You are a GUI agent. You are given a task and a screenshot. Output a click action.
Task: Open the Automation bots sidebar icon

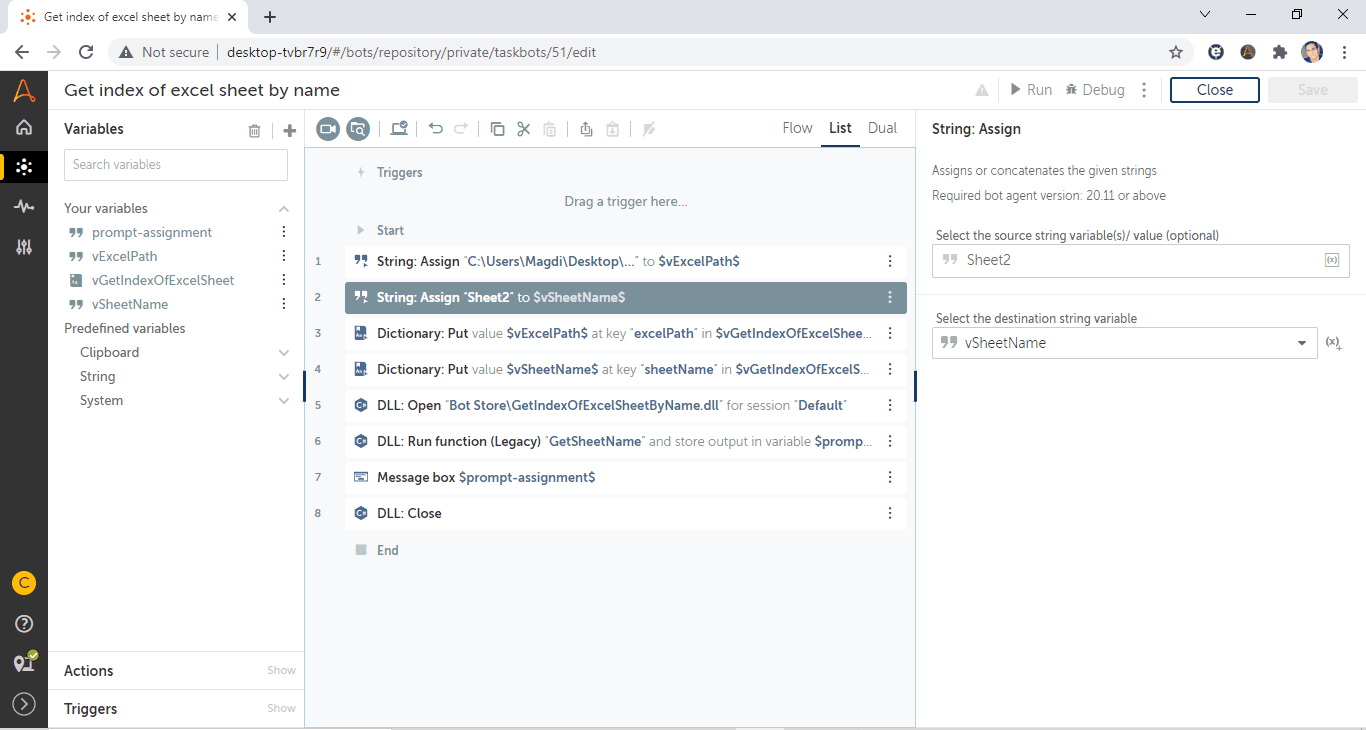24,167
